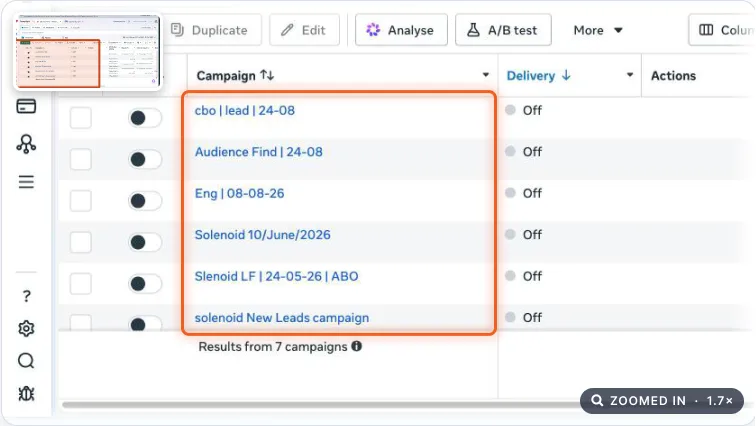
Task: Select checkbox for Slenoid LF | 24-05-26 | ABO
Action: pos(81,283)
